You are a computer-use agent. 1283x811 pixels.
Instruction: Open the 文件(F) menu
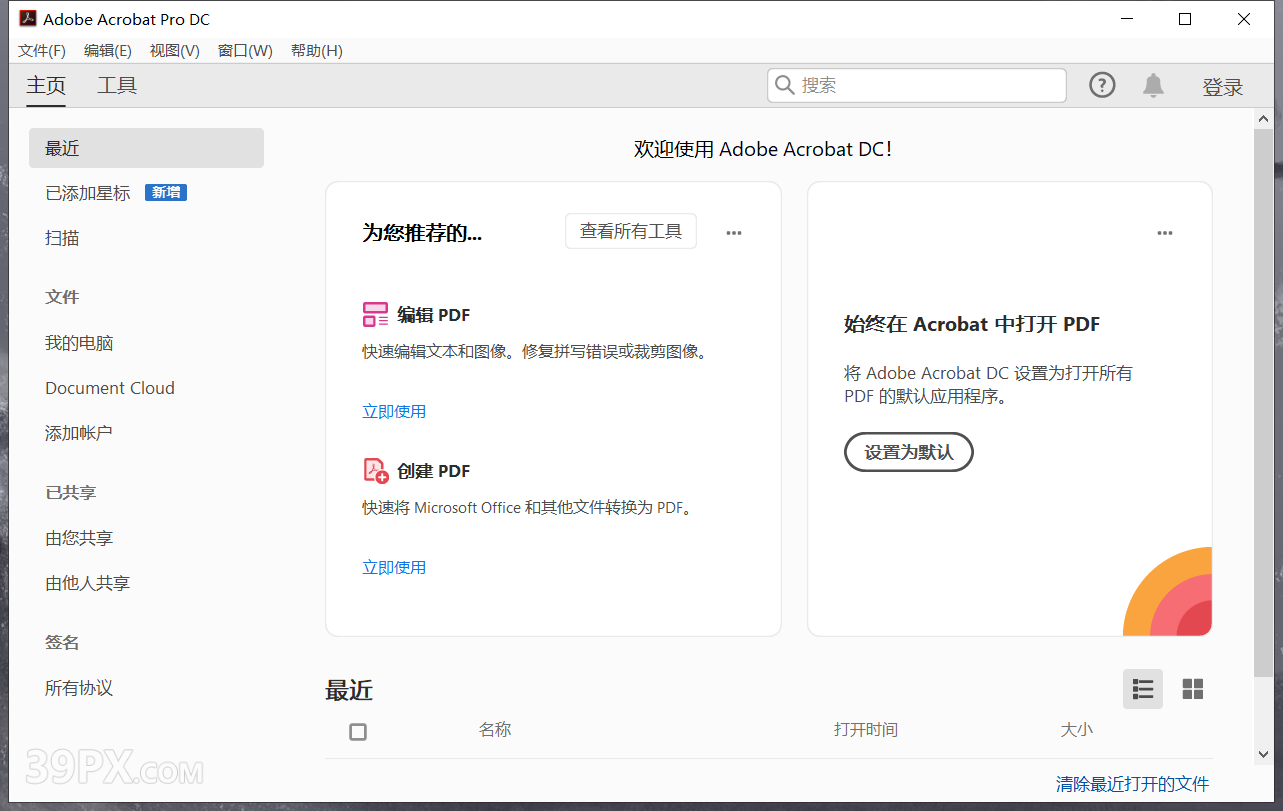click(x=42, y=51)
